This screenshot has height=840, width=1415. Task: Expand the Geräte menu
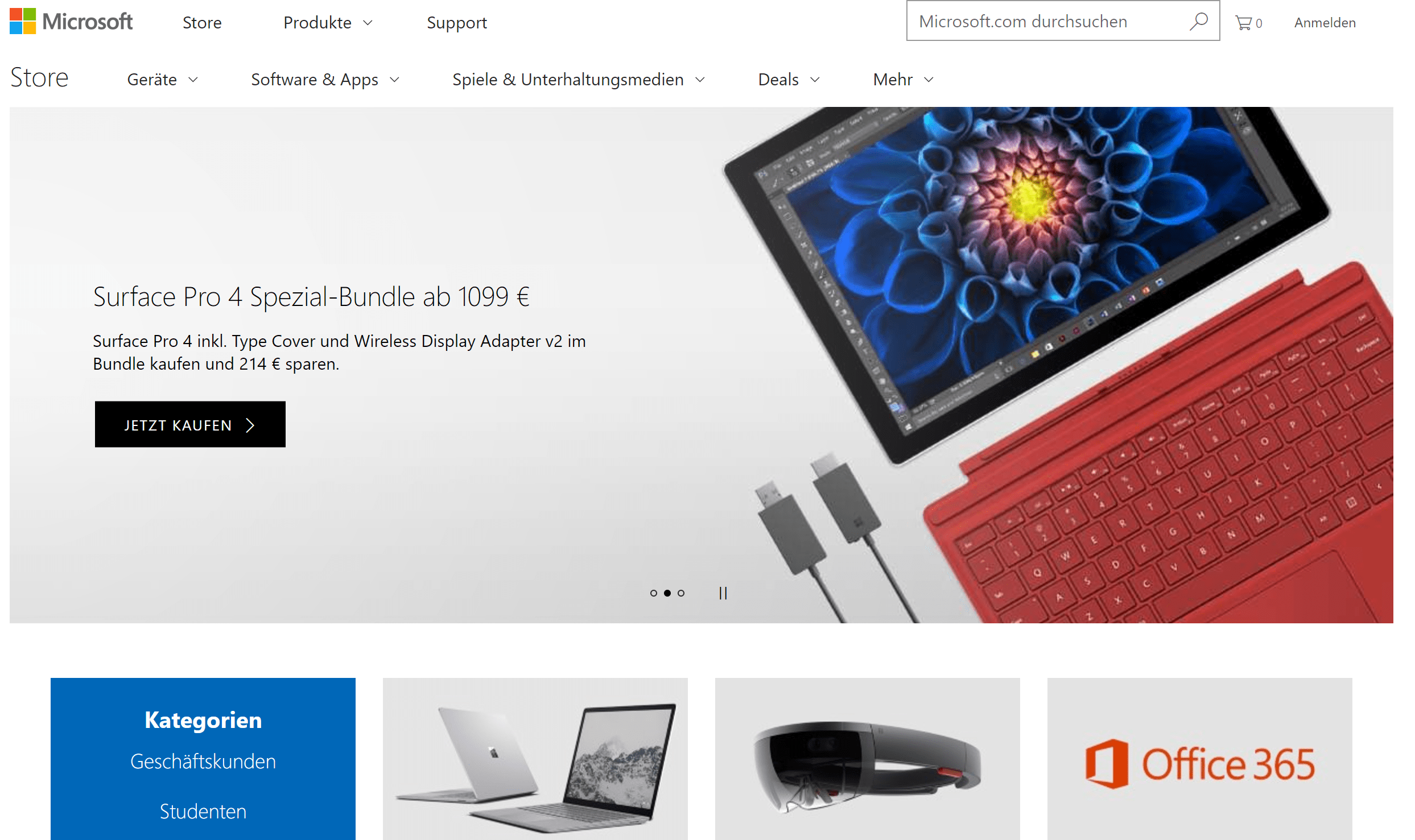(163, 80)
